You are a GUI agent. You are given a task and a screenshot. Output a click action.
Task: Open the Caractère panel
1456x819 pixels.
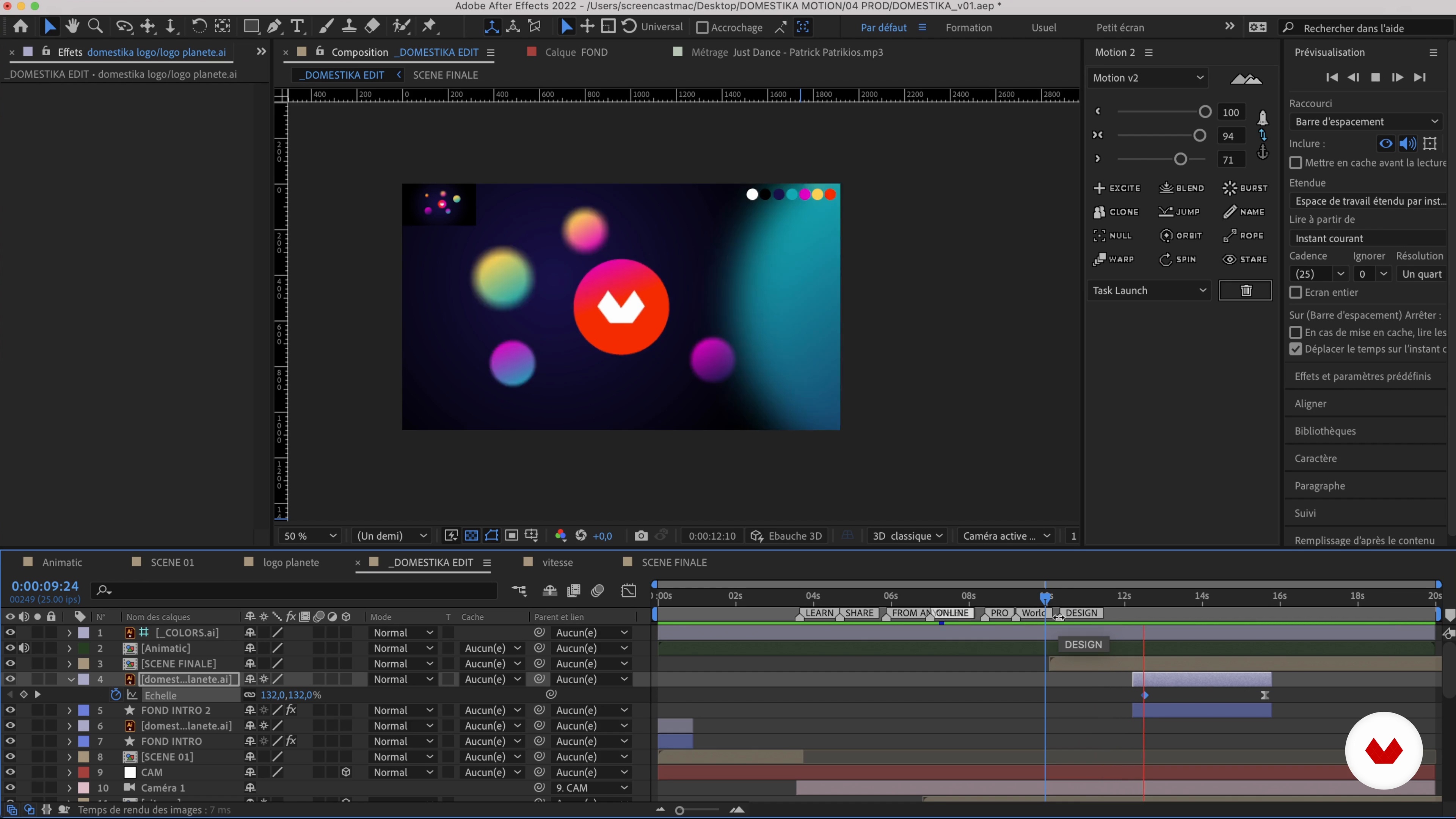point(1315,458)
